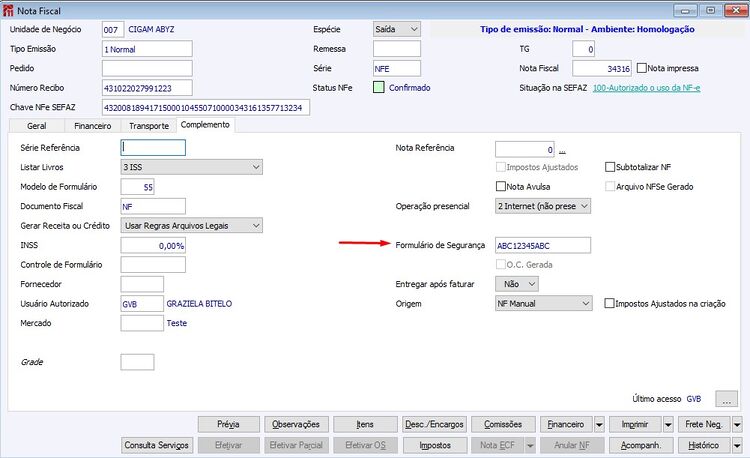Click the Nota Fiscal window app icon

coord(8,10)
